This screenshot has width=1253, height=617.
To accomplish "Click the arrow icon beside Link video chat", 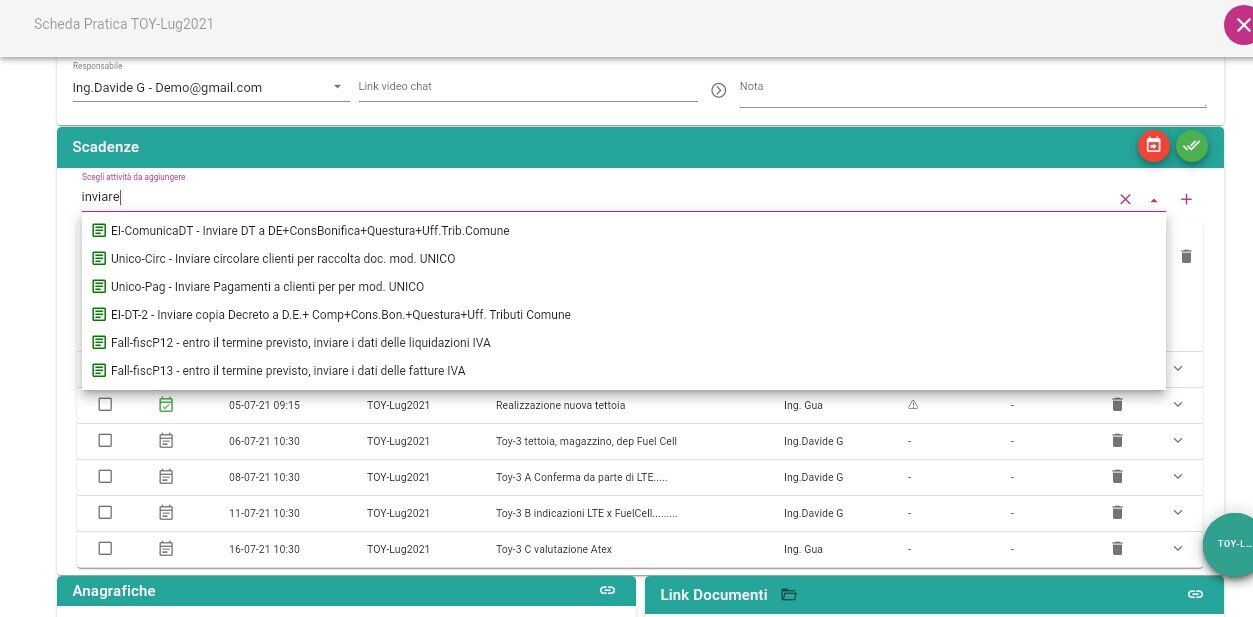I will 718,90.
